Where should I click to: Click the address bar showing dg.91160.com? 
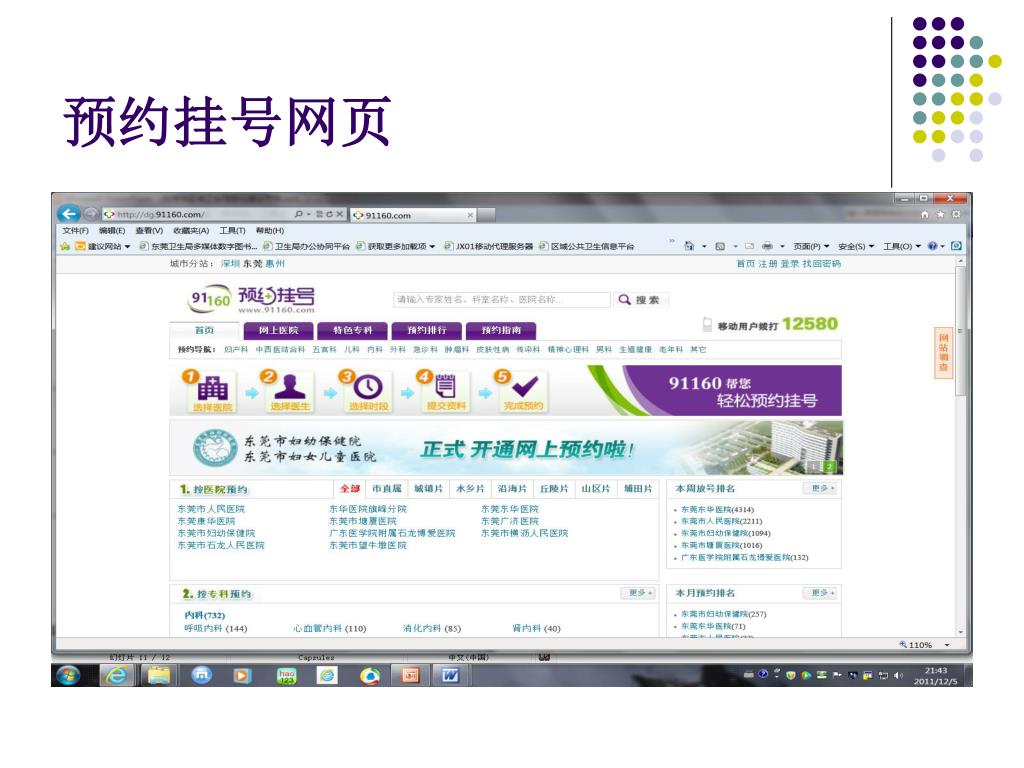point(196,214)
